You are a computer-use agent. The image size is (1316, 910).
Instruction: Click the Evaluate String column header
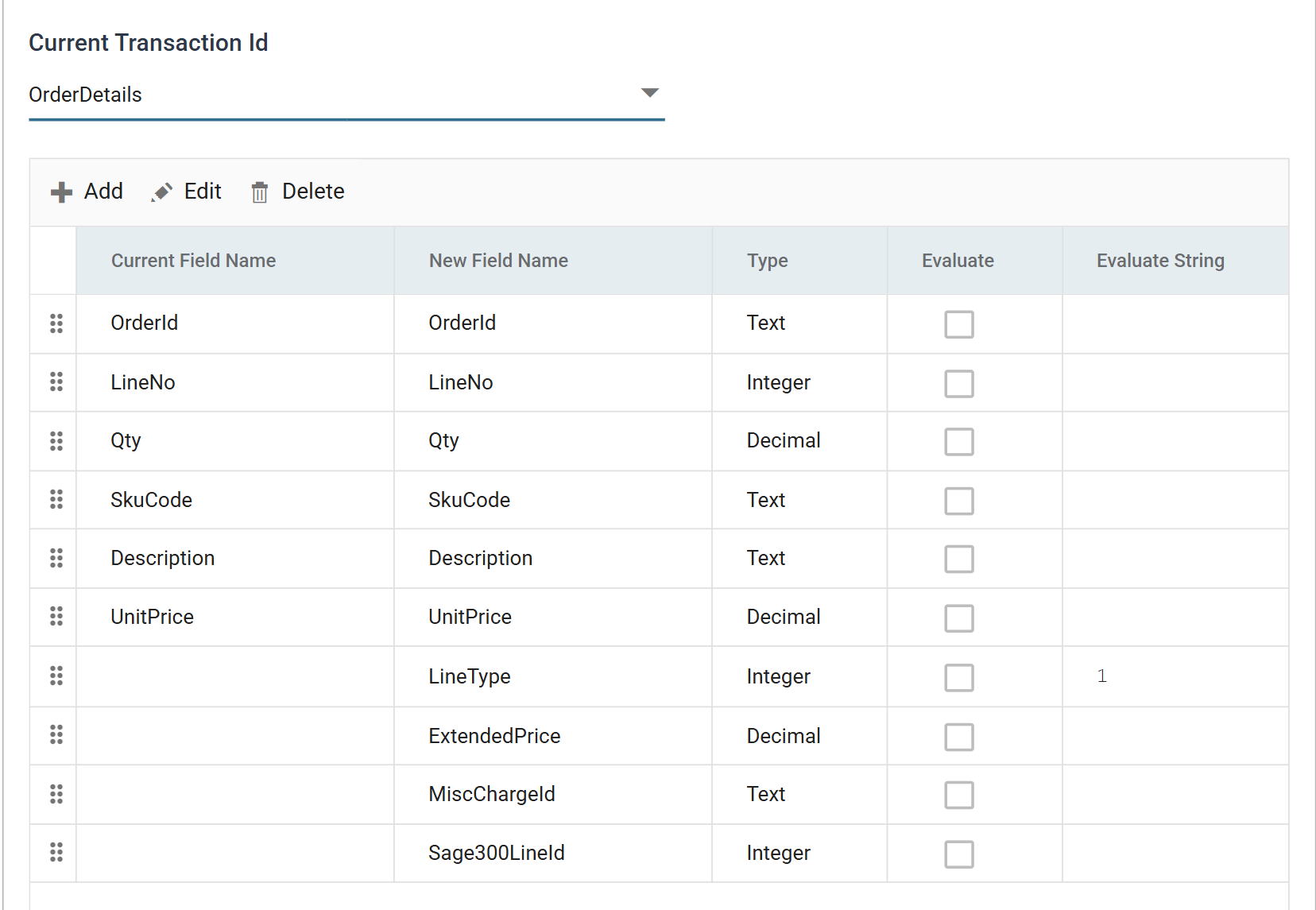point(1175,261)
